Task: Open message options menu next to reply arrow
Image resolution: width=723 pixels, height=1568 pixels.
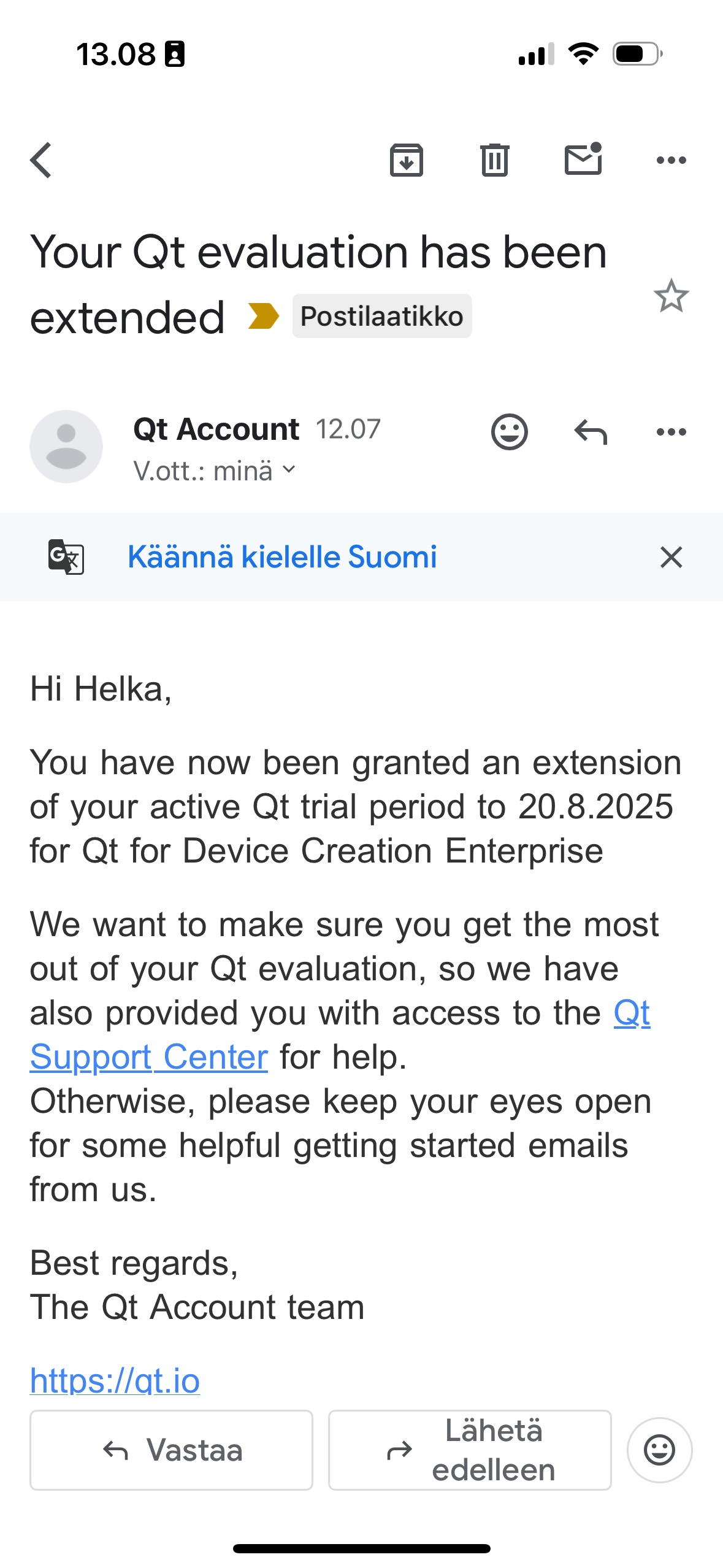Action: coord(671,432)
